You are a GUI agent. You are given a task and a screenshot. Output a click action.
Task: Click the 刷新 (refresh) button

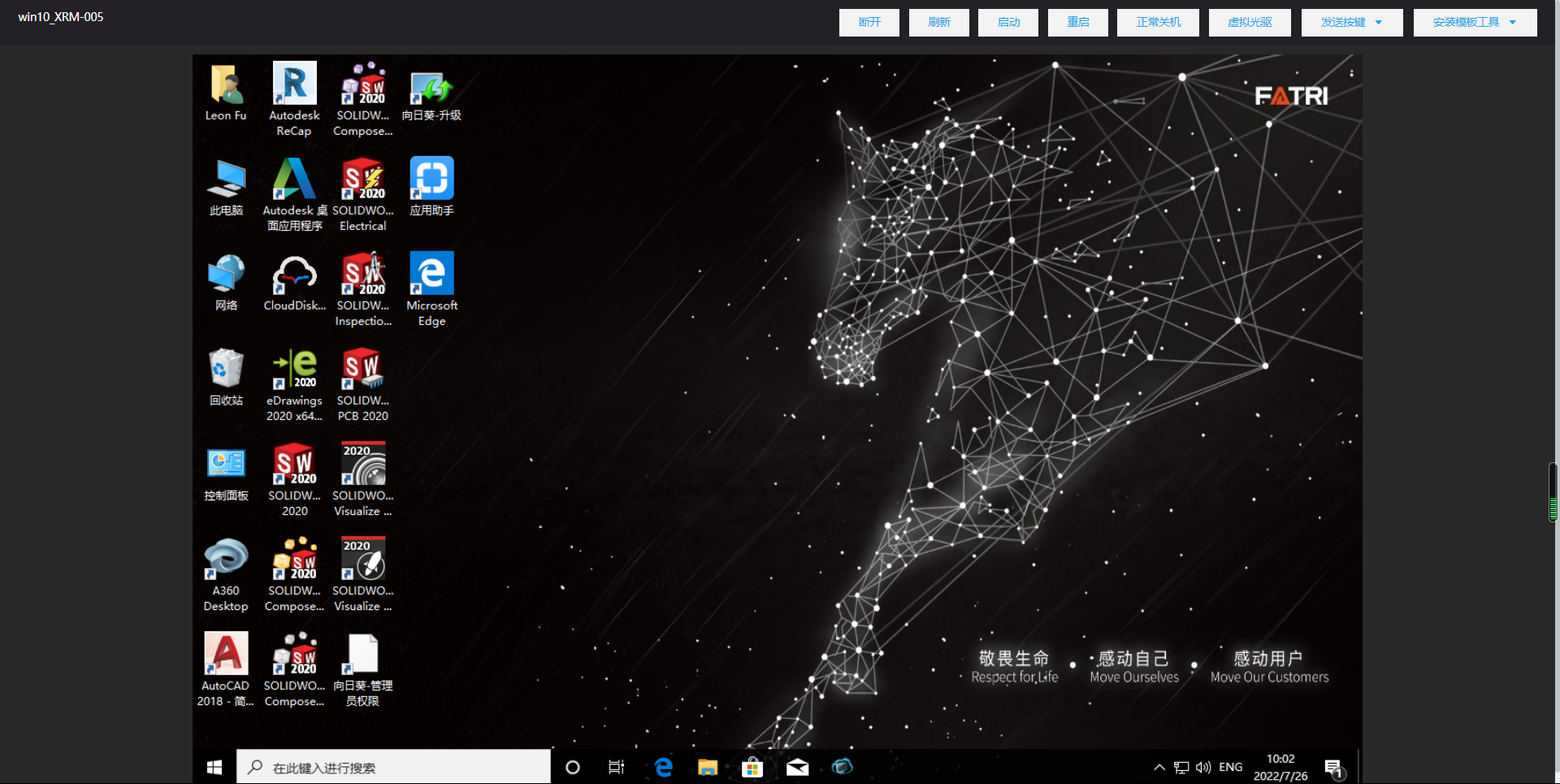tap(939, 23)
